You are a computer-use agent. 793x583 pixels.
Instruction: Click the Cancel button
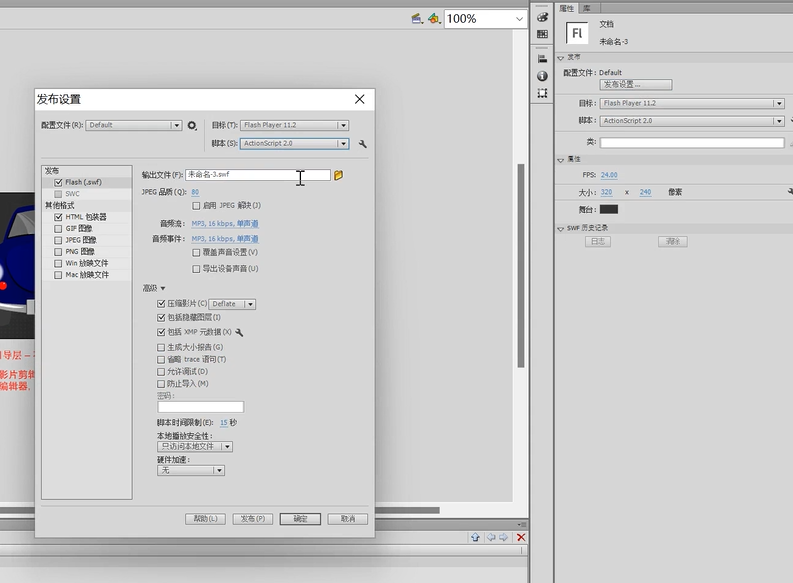pos(347,519)
